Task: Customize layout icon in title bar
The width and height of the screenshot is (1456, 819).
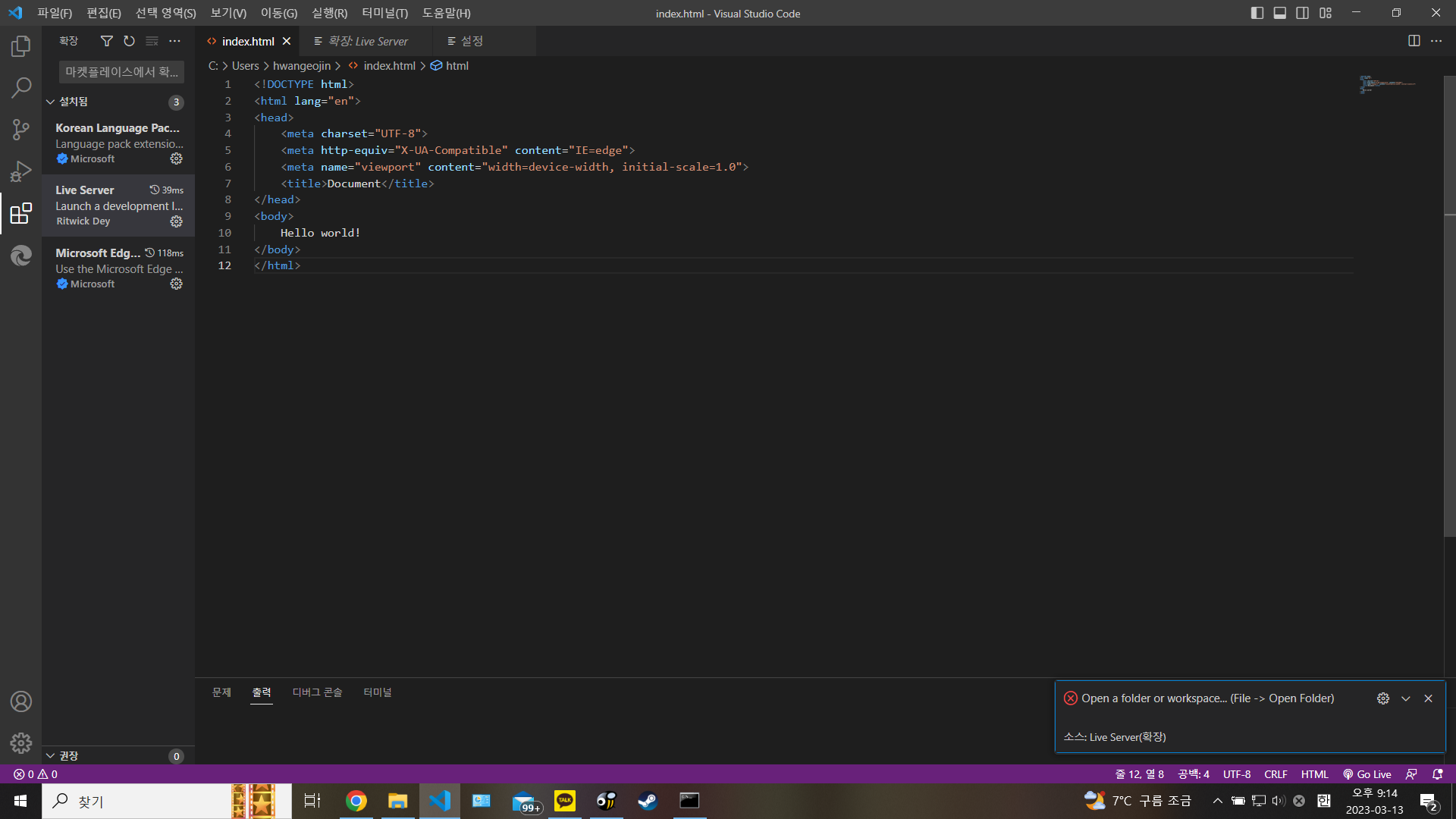Action: (1326, 13)
